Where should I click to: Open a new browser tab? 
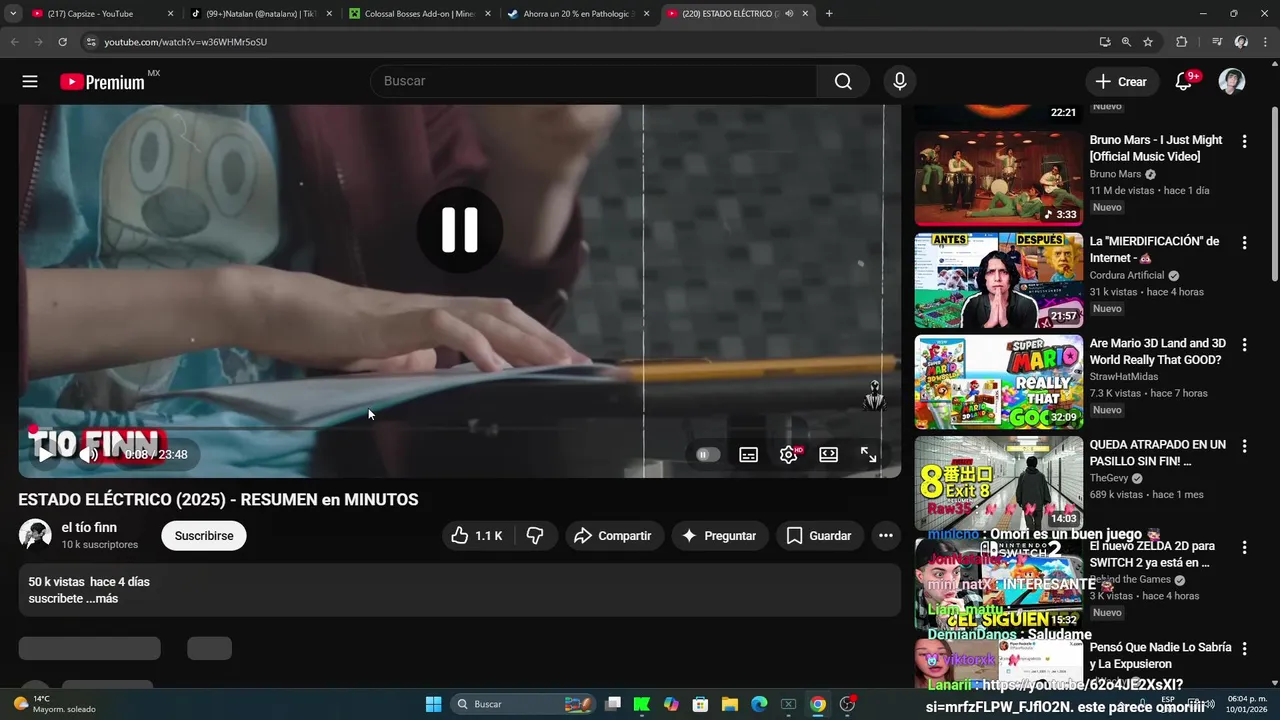829,14
